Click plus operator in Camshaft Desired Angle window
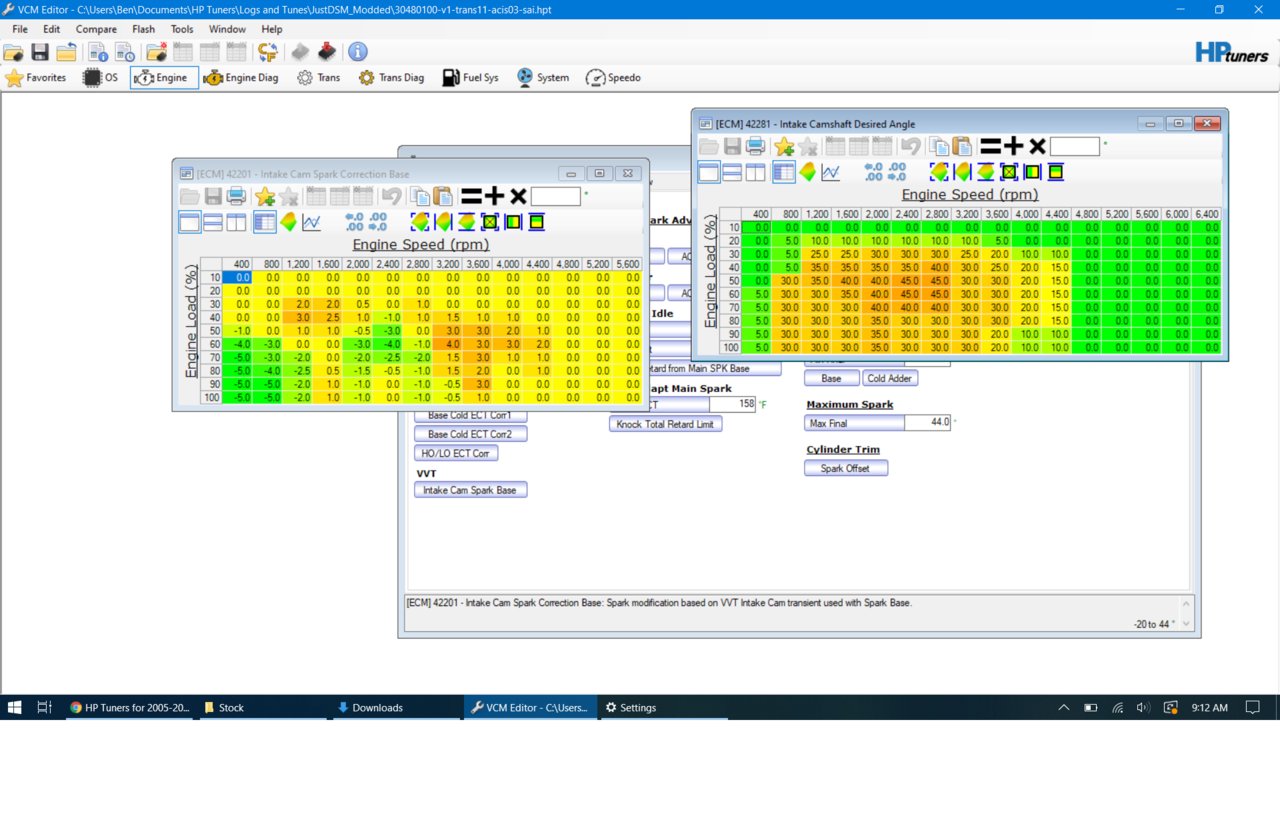This screenshot has width=1280, height=832. coord(1014,146)
